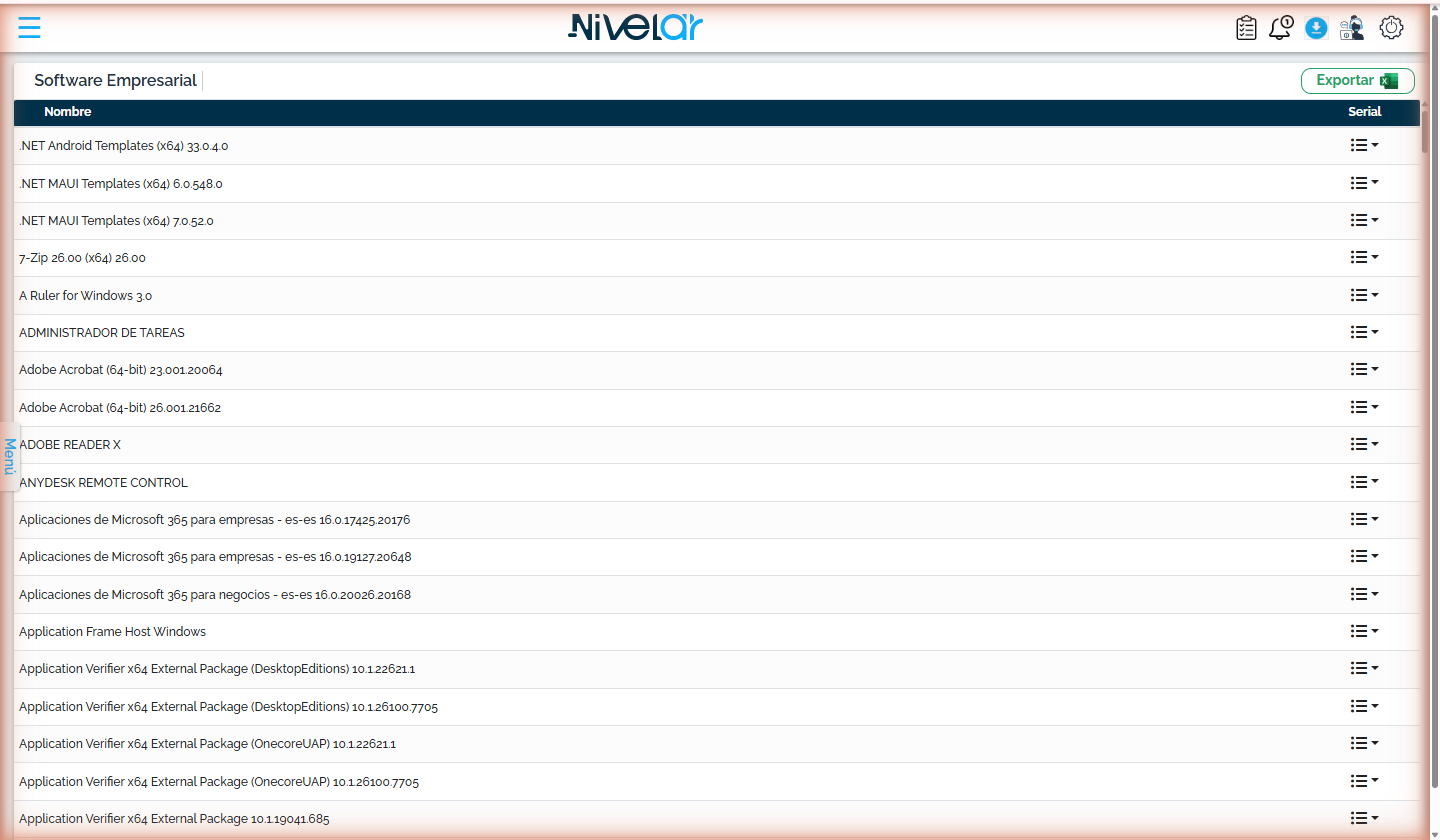Expand serial list for Microsoft 365 para negocios
1440x840 pixels.
pyautogui.click(x=1364, y=594)
